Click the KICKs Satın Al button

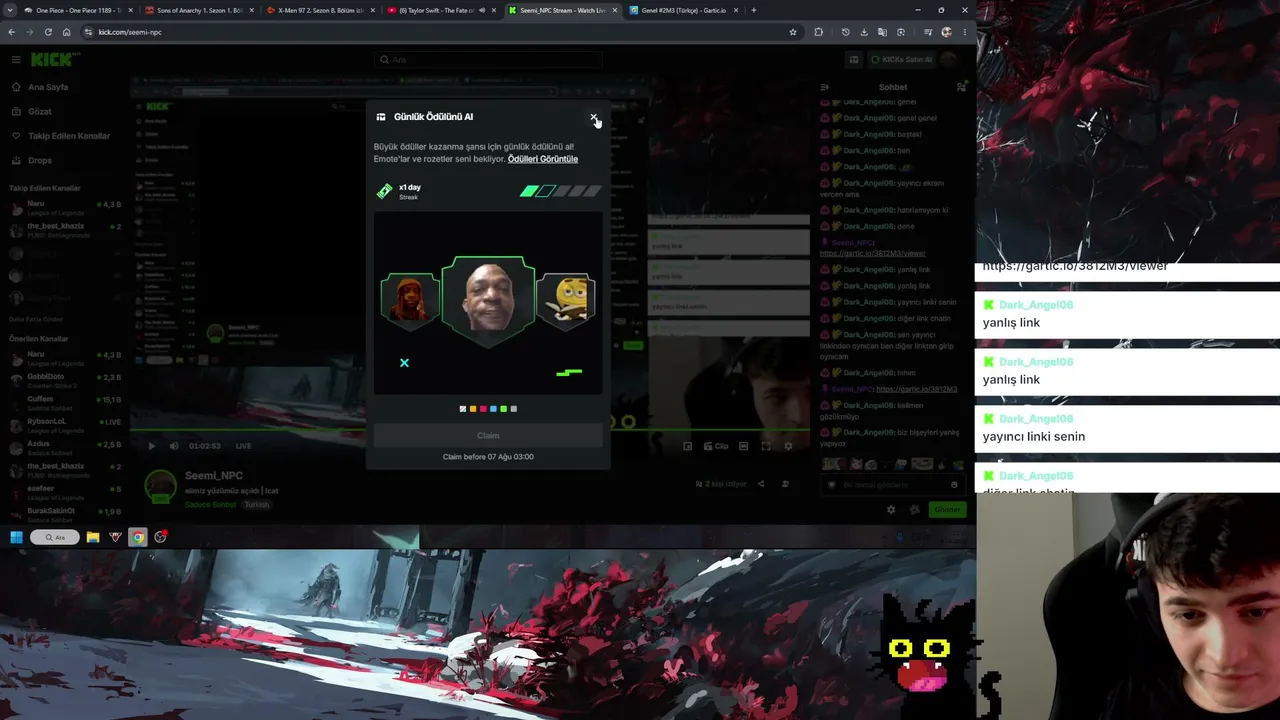click(901, 60)
